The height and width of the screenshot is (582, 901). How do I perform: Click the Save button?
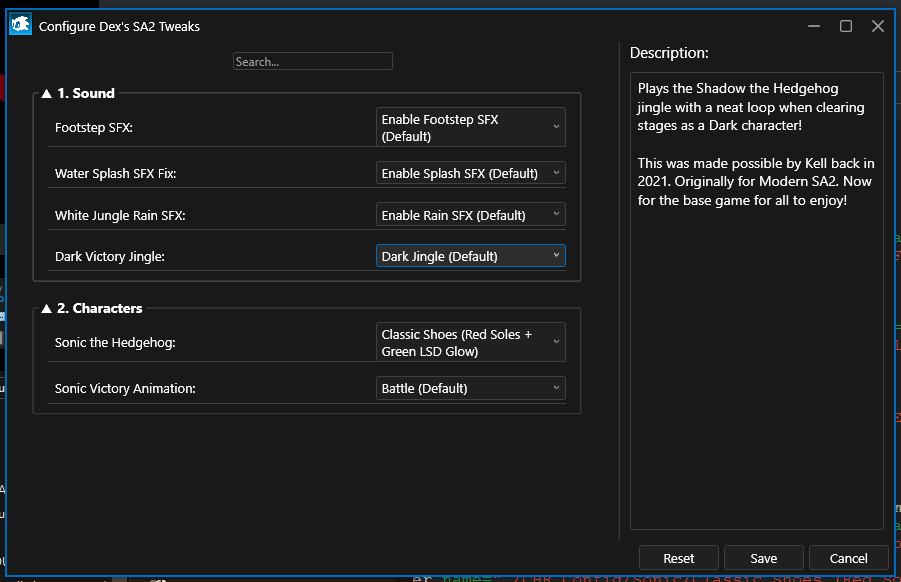[764, 558]
